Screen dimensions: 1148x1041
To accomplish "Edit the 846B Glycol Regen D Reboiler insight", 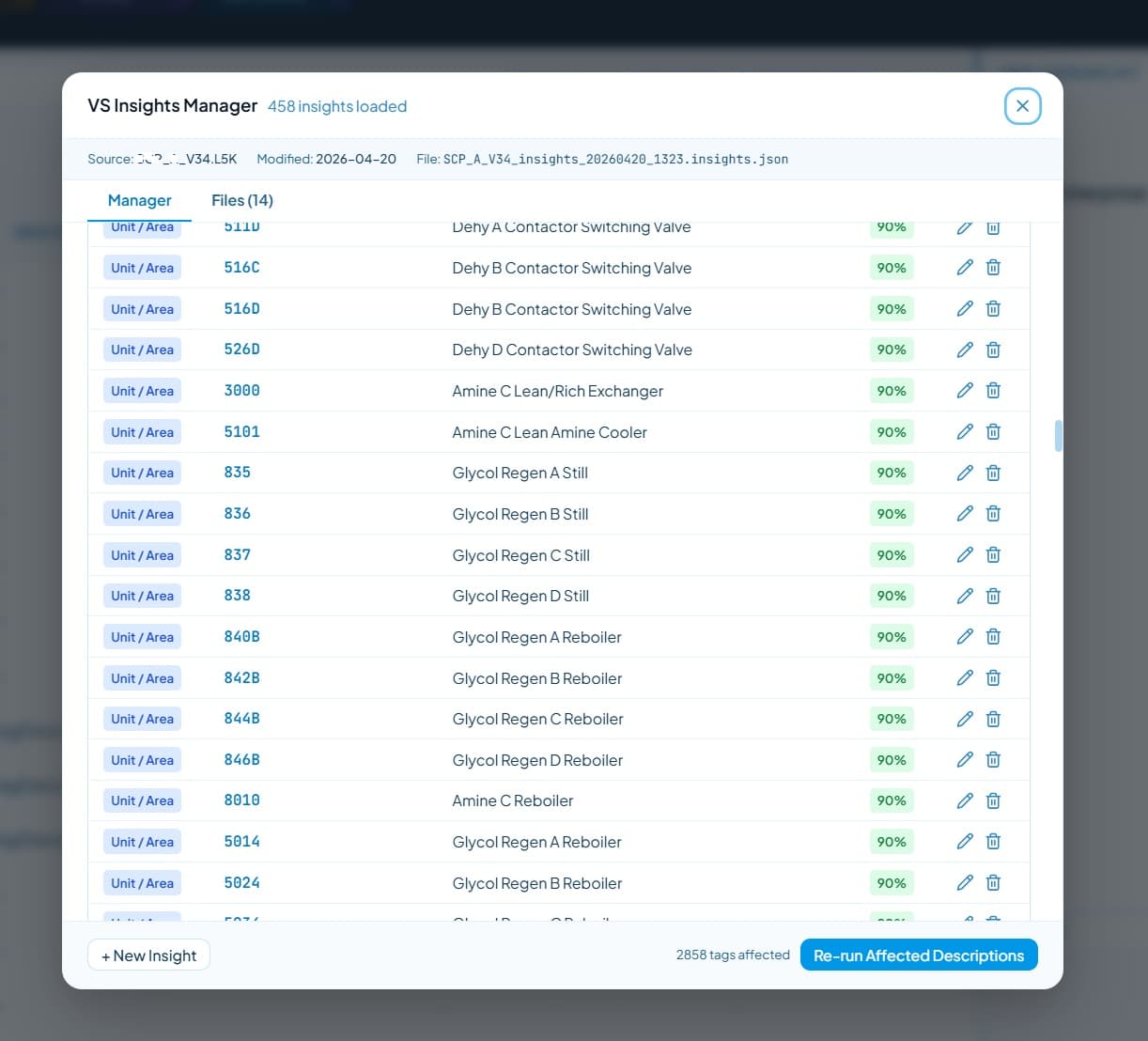I will pyautogui.click(x=965, y=760).
